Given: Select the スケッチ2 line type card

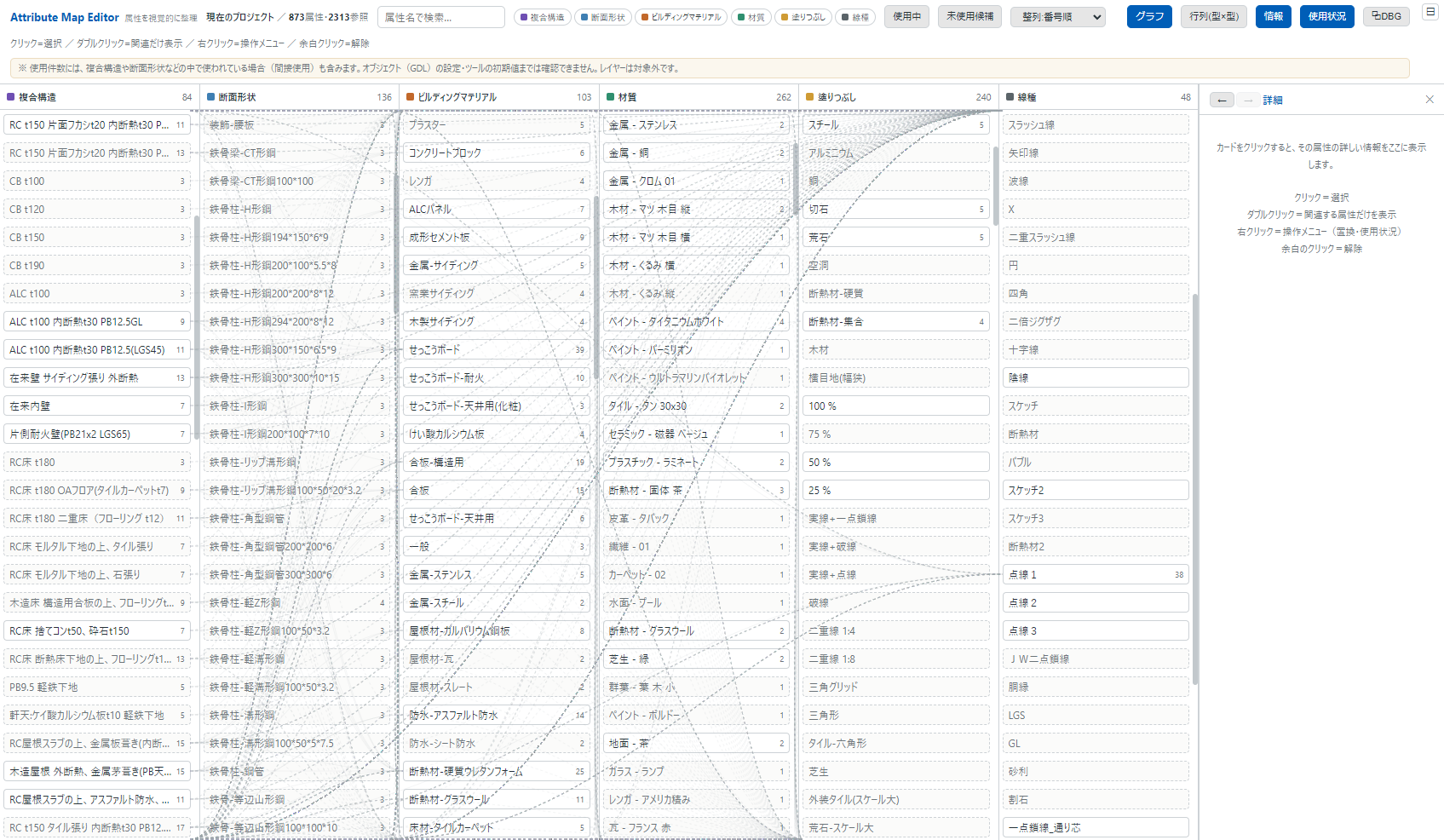Looking at the screenshot, I should tap(1096, 491).
